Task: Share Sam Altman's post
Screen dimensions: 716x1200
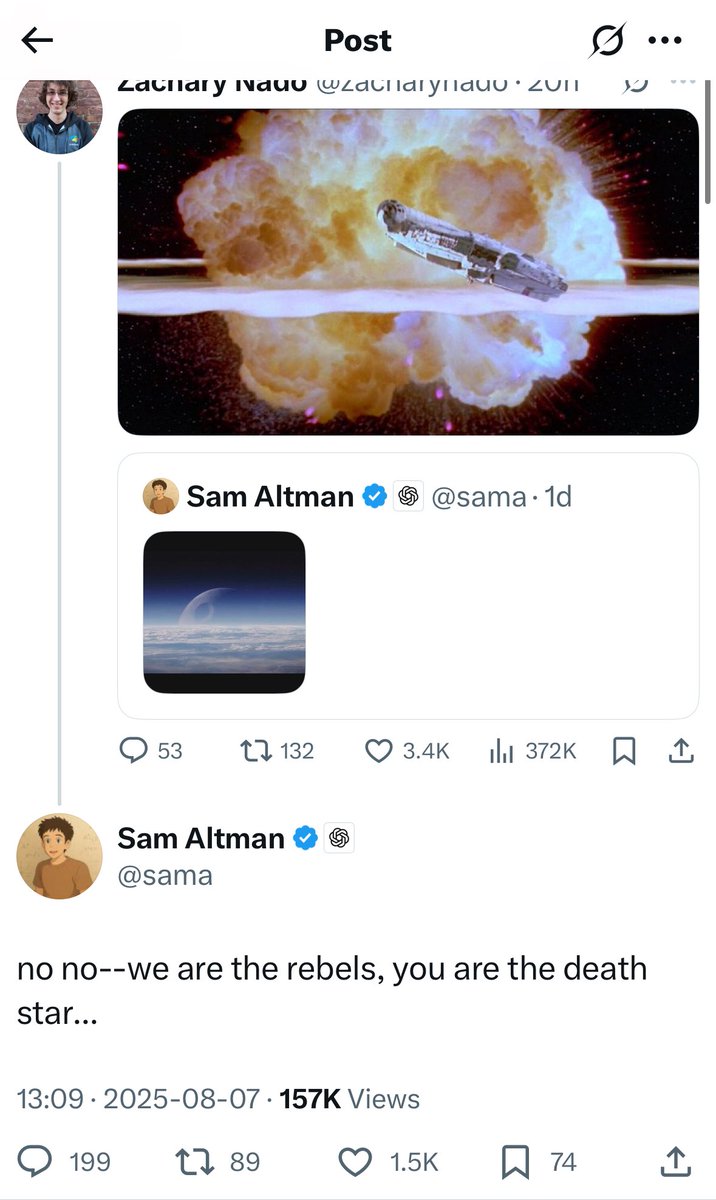Action: (675, 1162)
